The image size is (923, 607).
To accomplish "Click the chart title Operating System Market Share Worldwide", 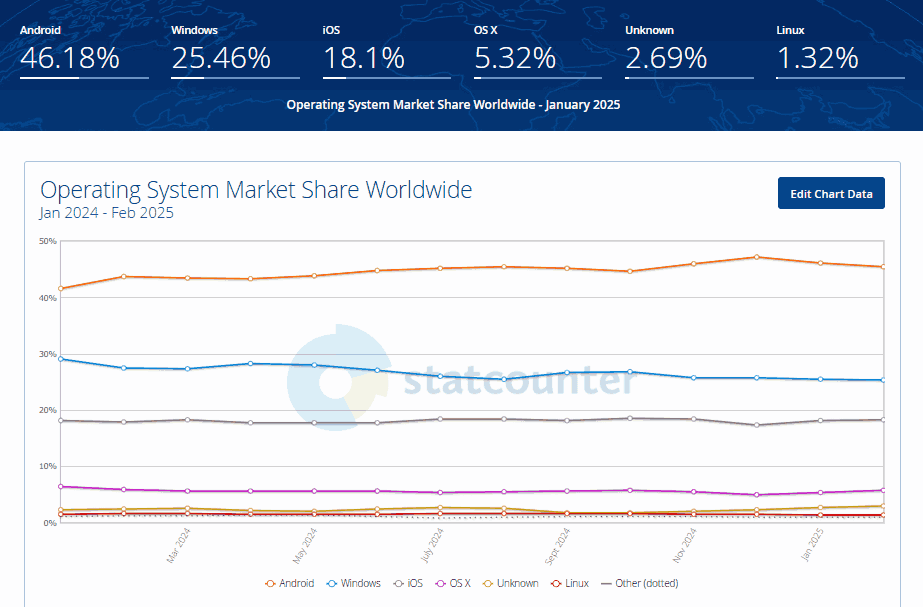I will pyautogui.click(x=256, y=190).
